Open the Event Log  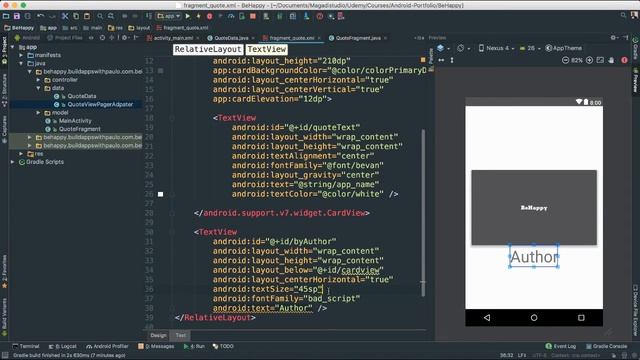pos(560,347)
